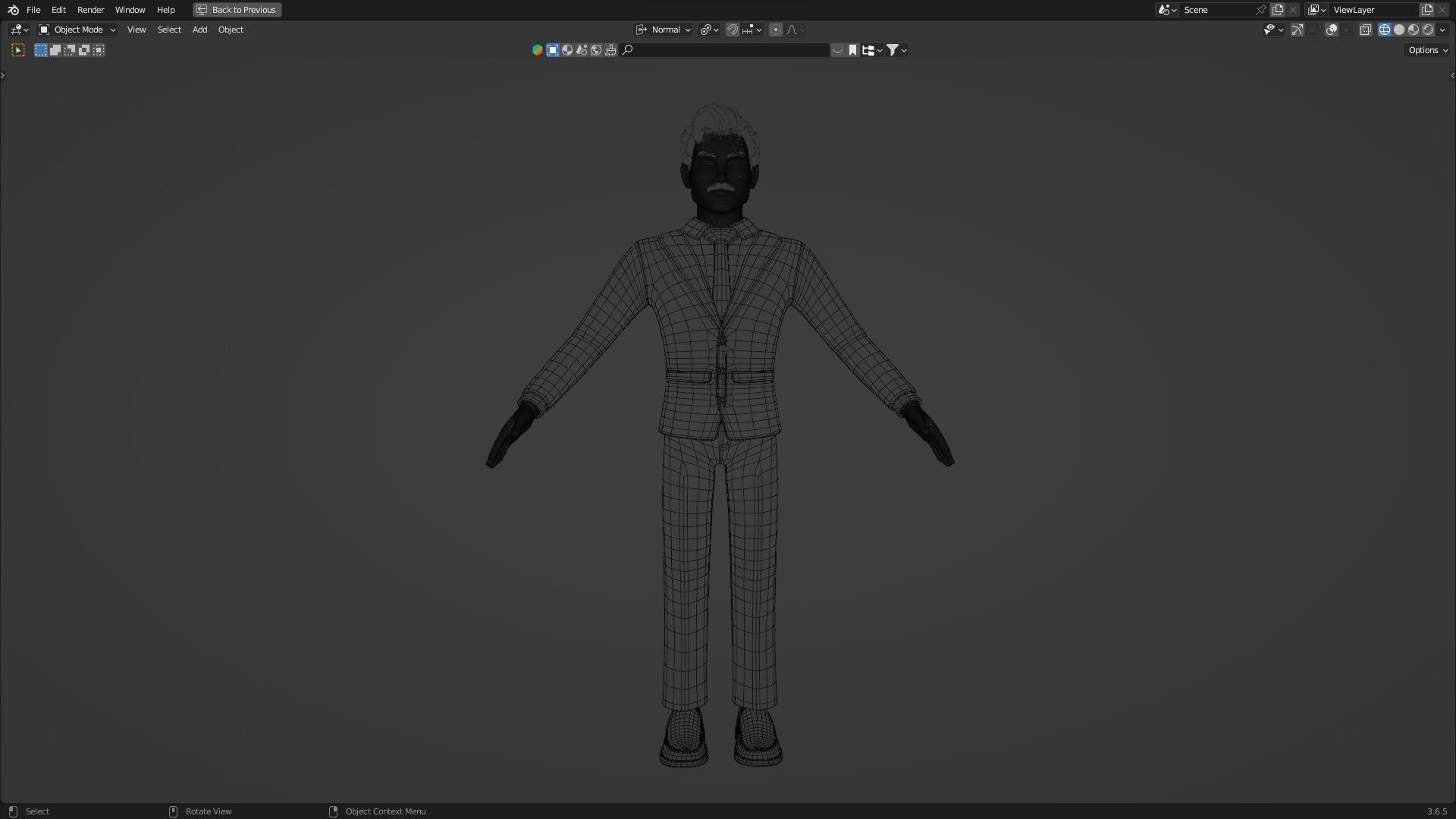Image resolution: width=1456 pixels, height=819 pixels.
Task: Focus the search field
Action: [724, 50]
